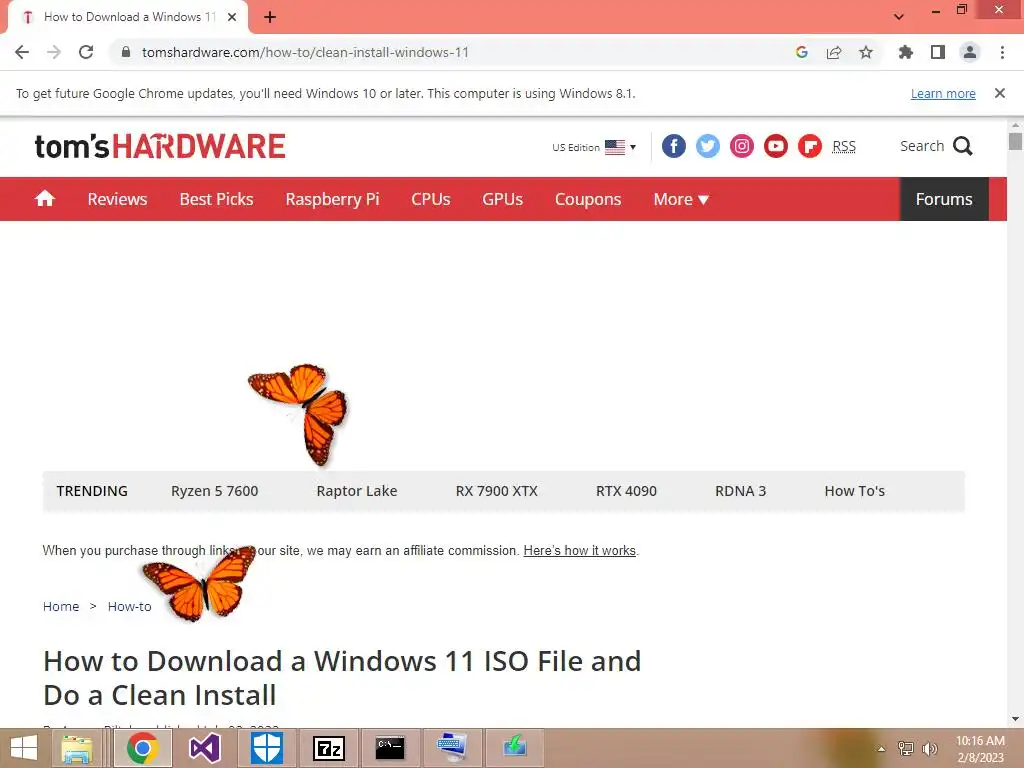Visit the Tom's Hardware YouTube channel
The height and width of the screenshot is (768, 1024).
(x=776, y=146)
